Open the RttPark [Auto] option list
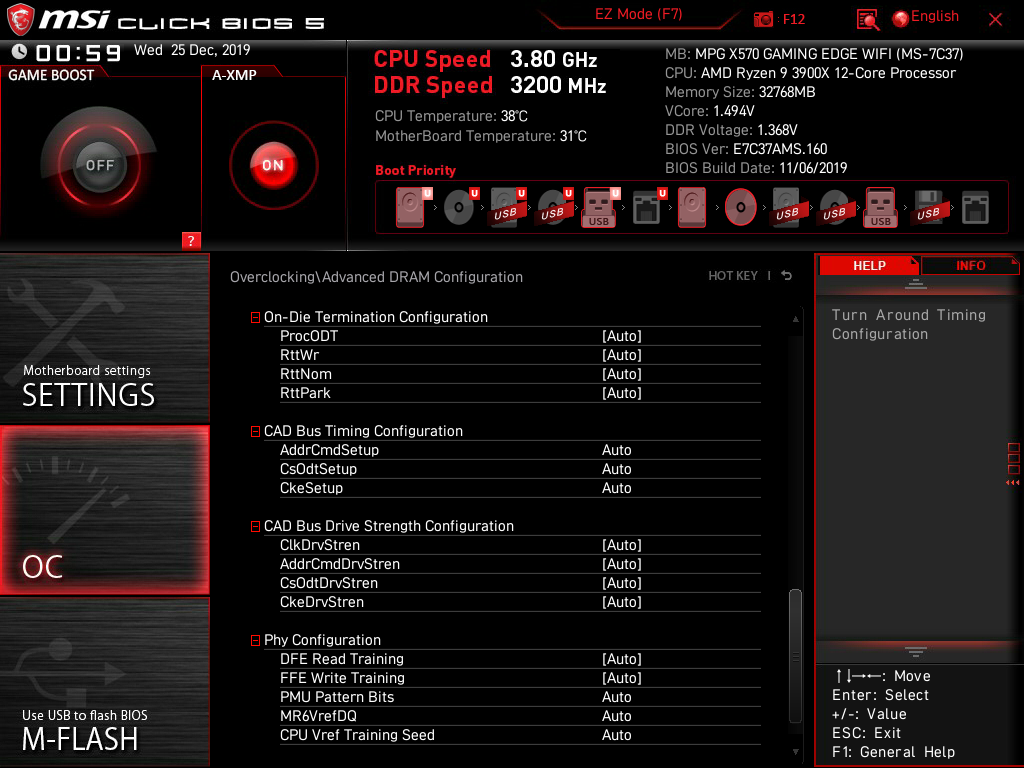1024x768 pixels. (x=622, y=392)
